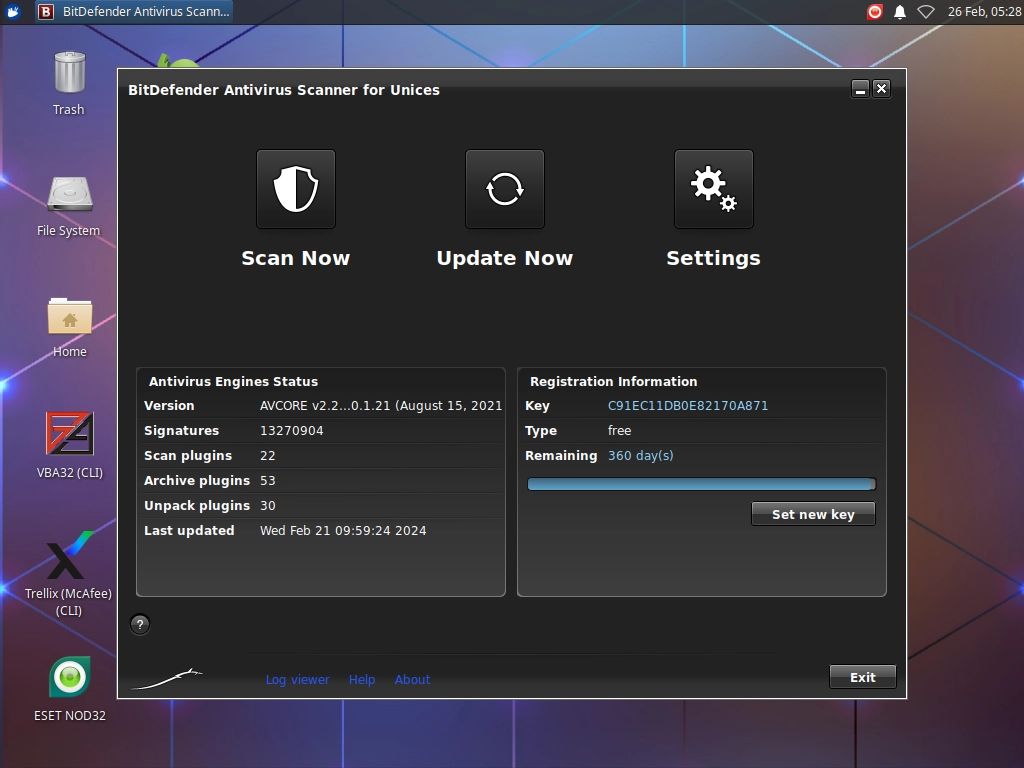Click the BitDefender logo at bottom-left
Screen dimensions: 1024x768
pyautogui.click(x=167, y=679)
